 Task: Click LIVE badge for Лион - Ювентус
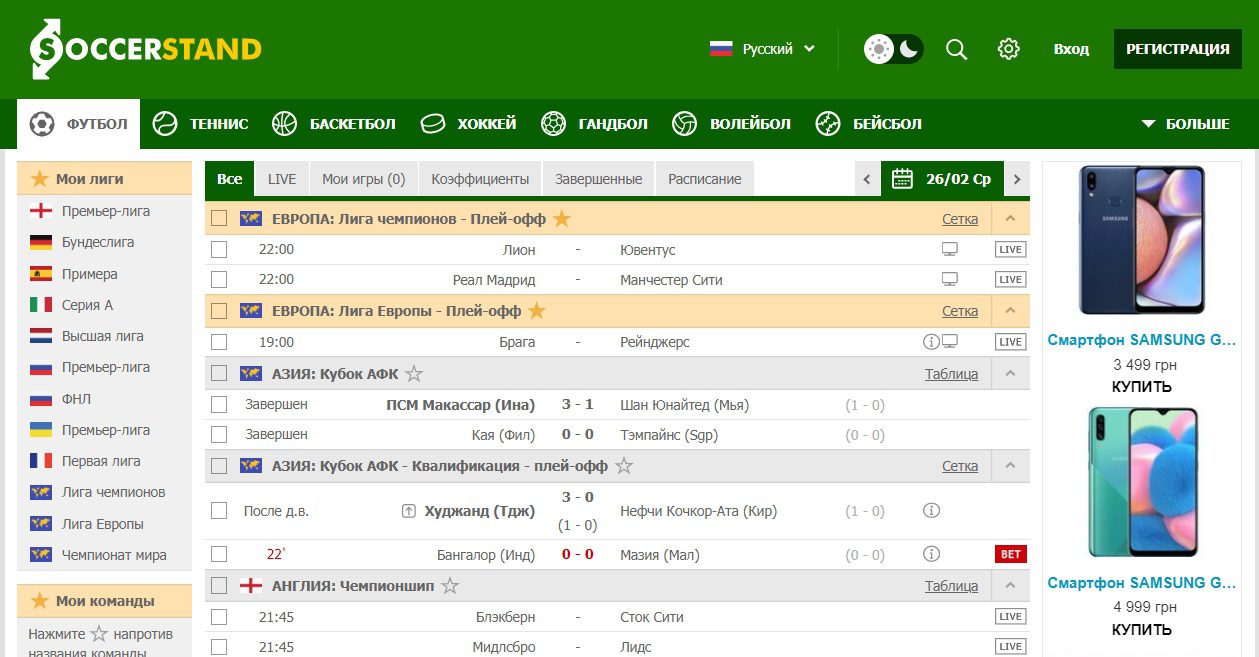point(1011,249)
